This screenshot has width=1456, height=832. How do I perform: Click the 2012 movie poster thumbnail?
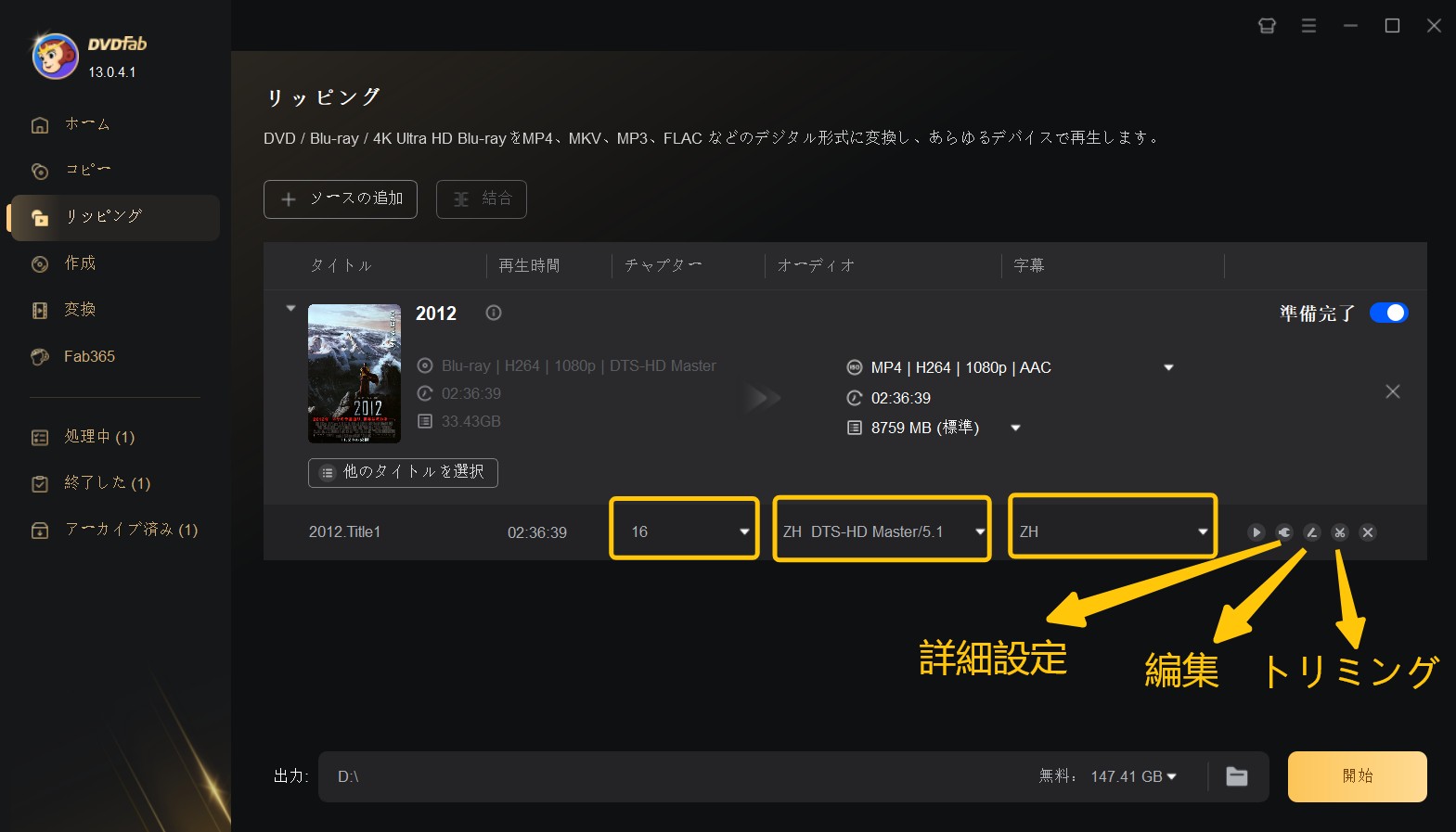coord(354,374)
